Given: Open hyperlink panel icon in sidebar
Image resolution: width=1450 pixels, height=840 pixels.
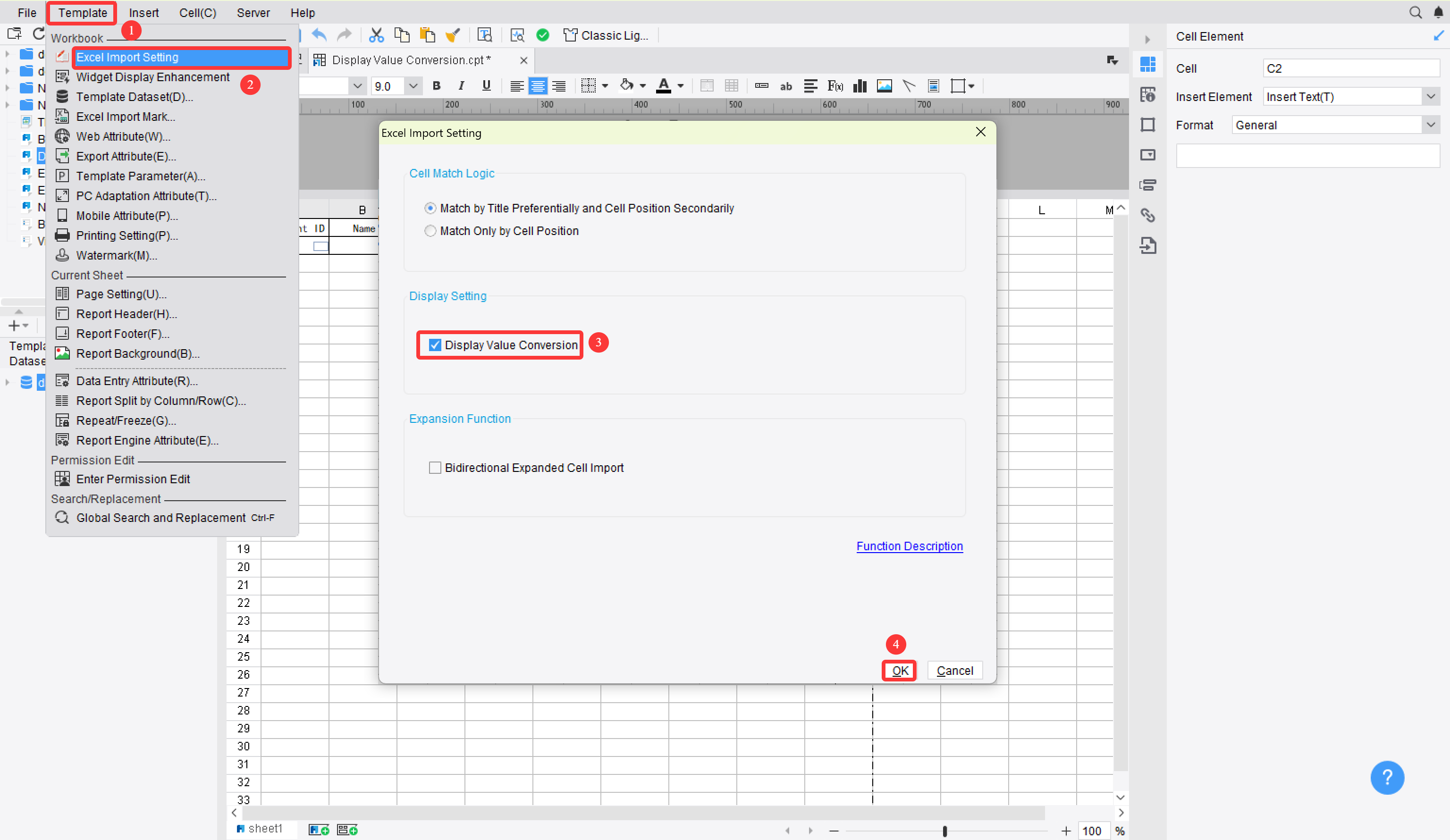Looking at the screenshot, I should click(x=1147, y=215).
